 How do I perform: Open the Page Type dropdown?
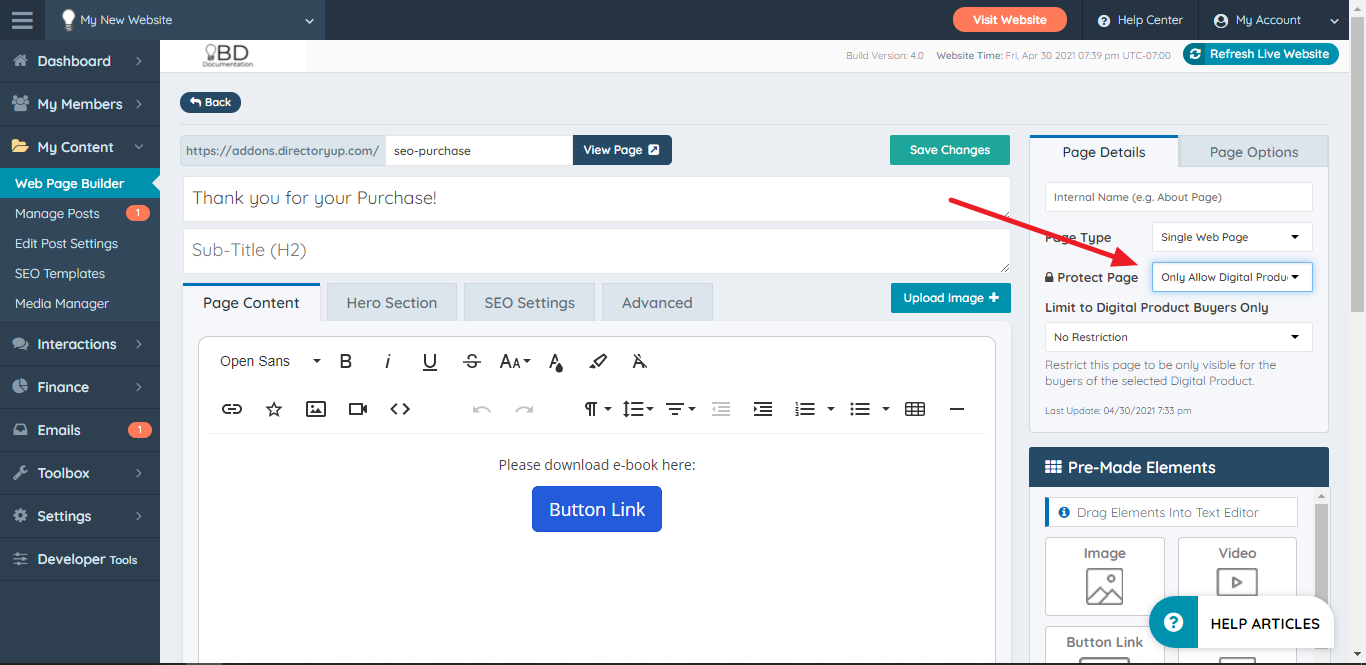1232,237
